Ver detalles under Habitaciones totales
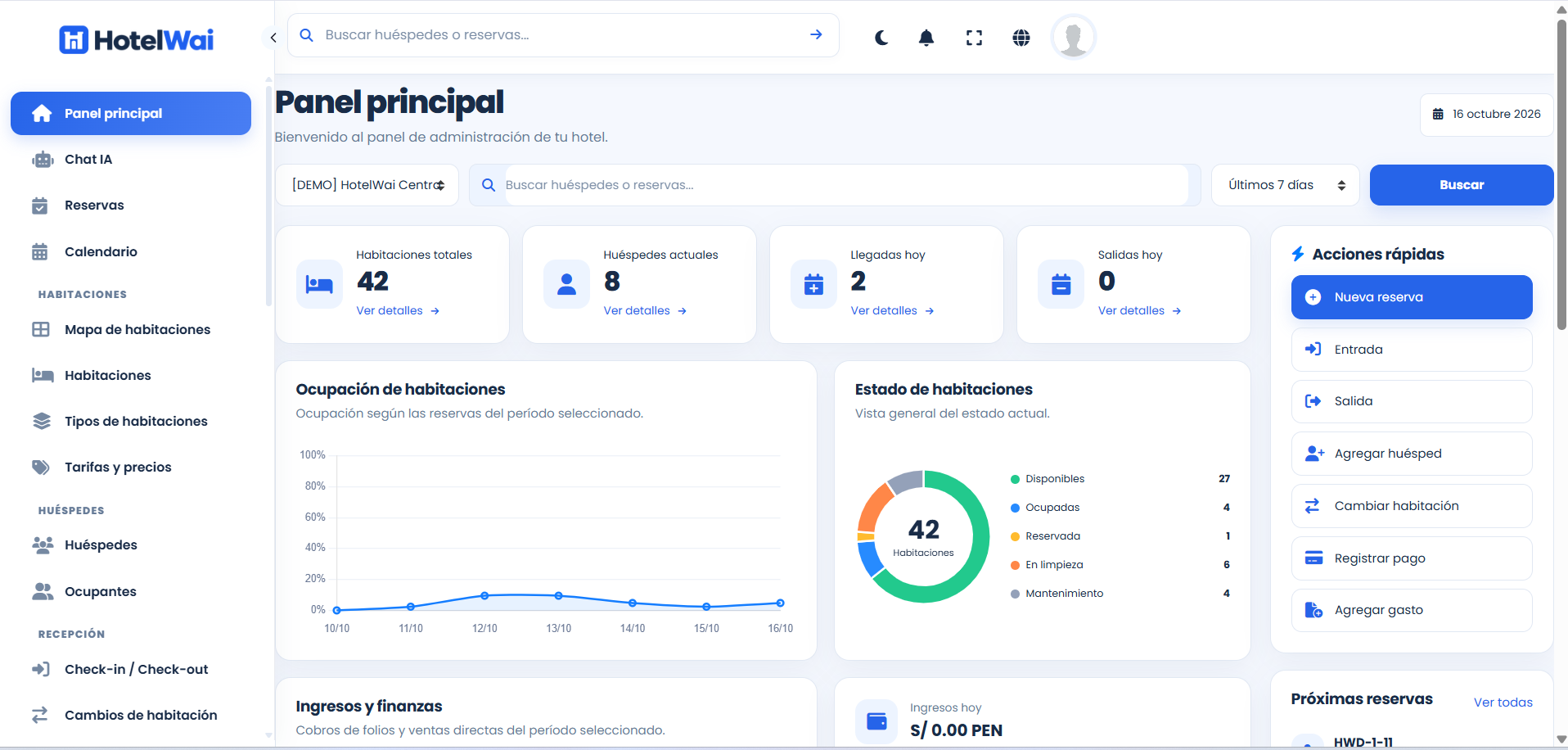Screen dimensions: 1568x750 click(x=398, y=310)
